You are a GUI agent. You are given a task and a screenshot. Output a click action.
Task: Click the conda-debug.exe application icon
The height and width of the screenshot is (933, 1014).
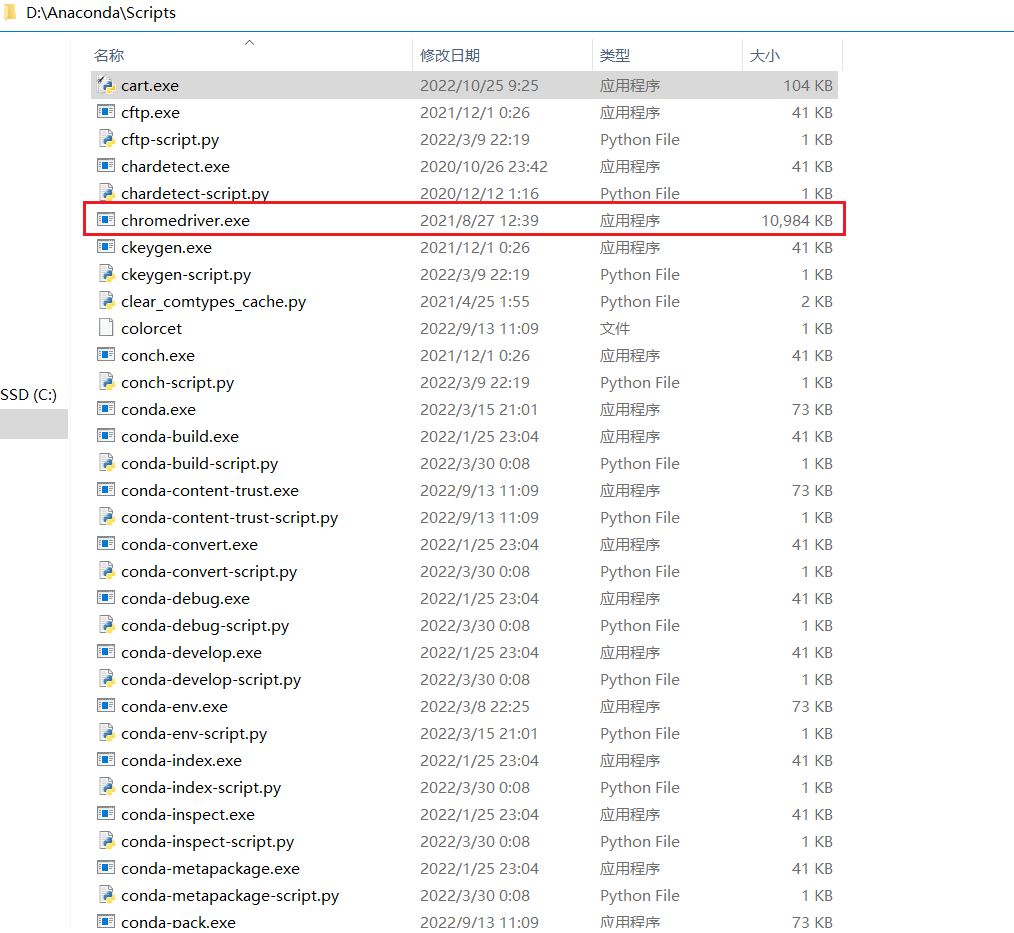tap(105, 598)
